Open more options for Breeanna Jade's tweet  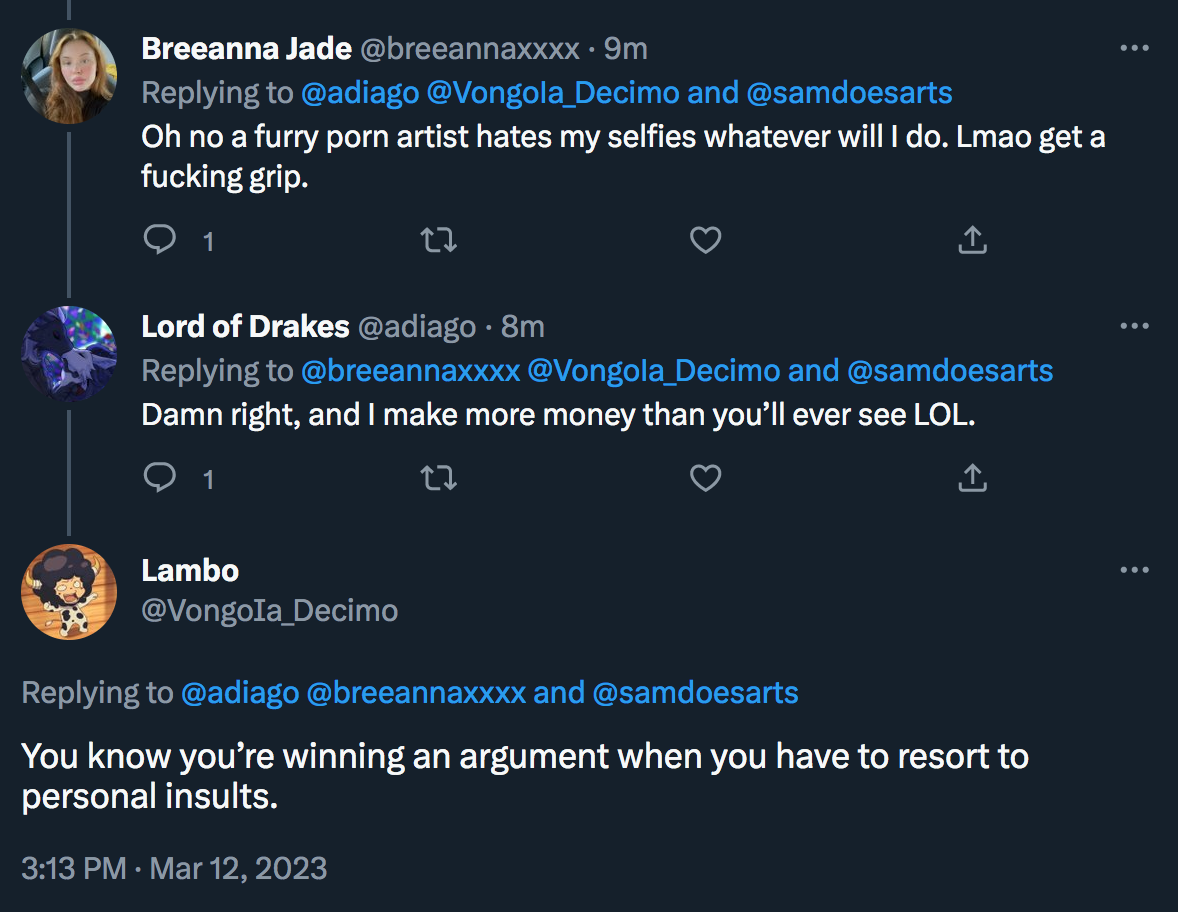click(1134, 48)
